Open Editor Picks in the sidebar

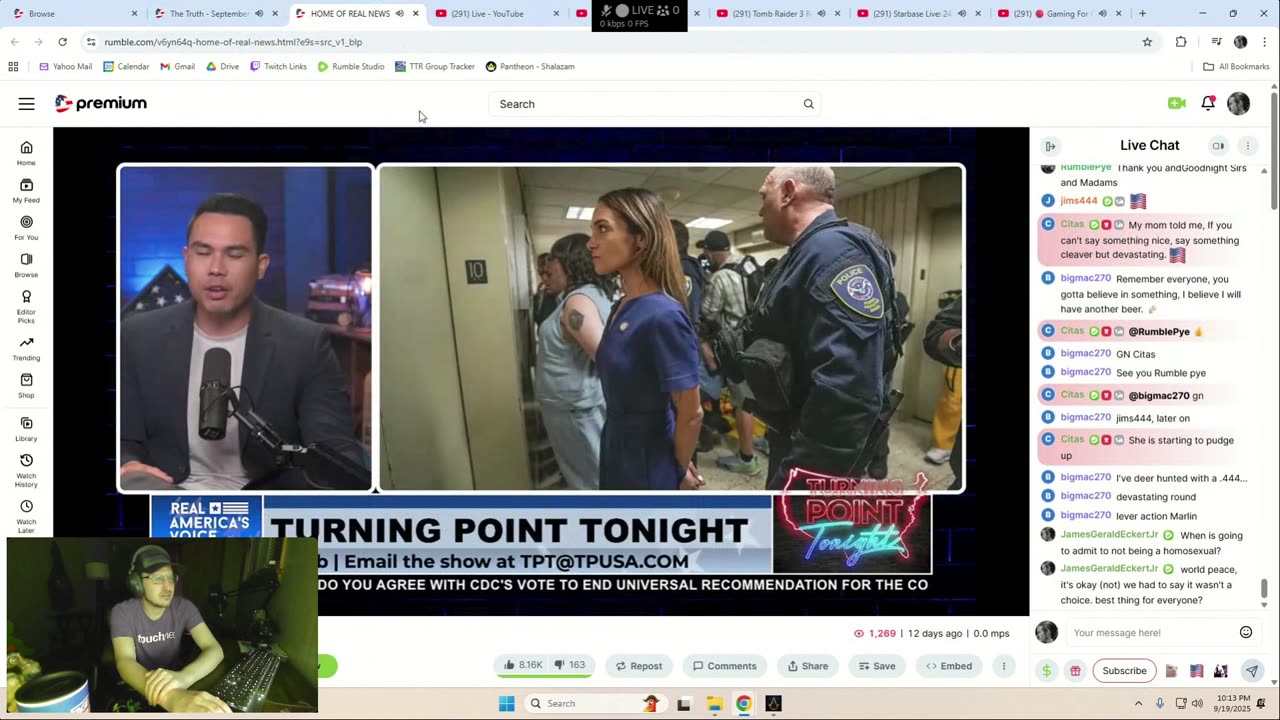point(26,306)
